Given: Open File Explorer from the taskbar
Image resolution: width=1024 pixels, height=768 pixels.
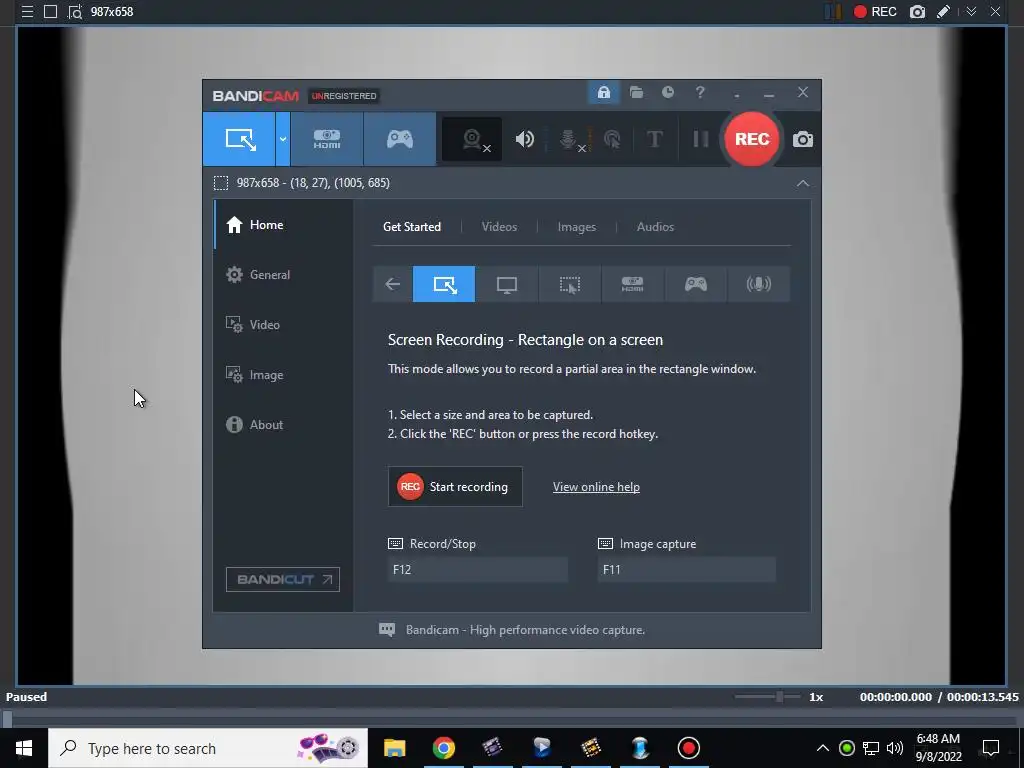Looking at the screenshot, I should (394, 748).
